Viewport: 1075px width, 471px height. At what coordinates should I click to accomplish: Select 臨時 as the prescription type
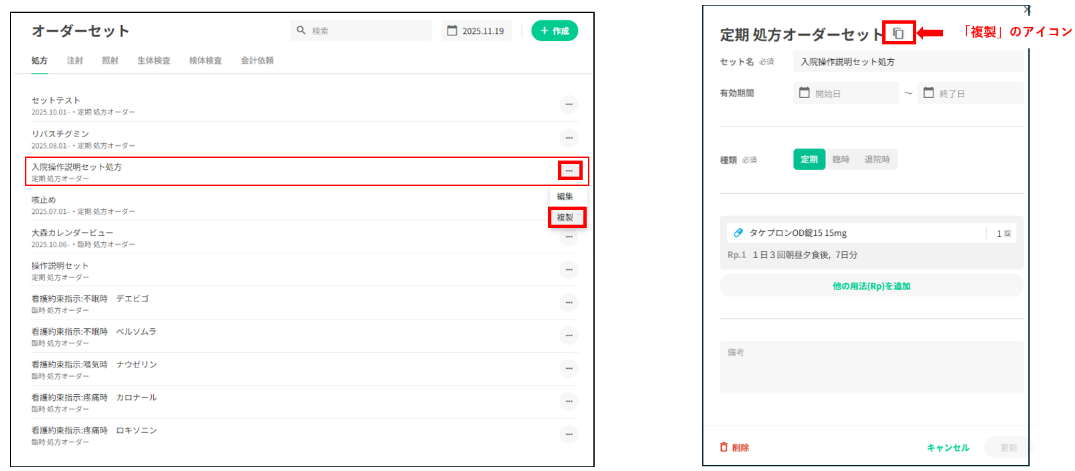(x=841, y=159)
